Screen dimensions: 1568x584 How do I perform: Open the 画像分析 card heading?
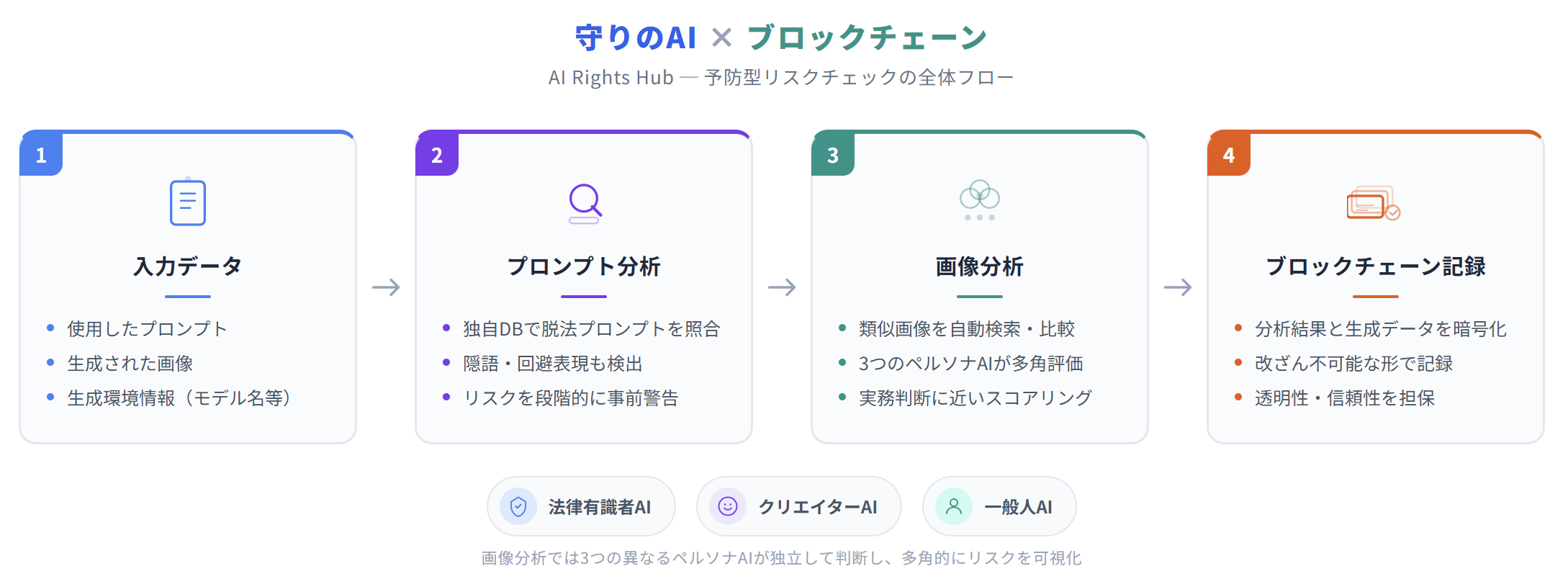point(980,266)
